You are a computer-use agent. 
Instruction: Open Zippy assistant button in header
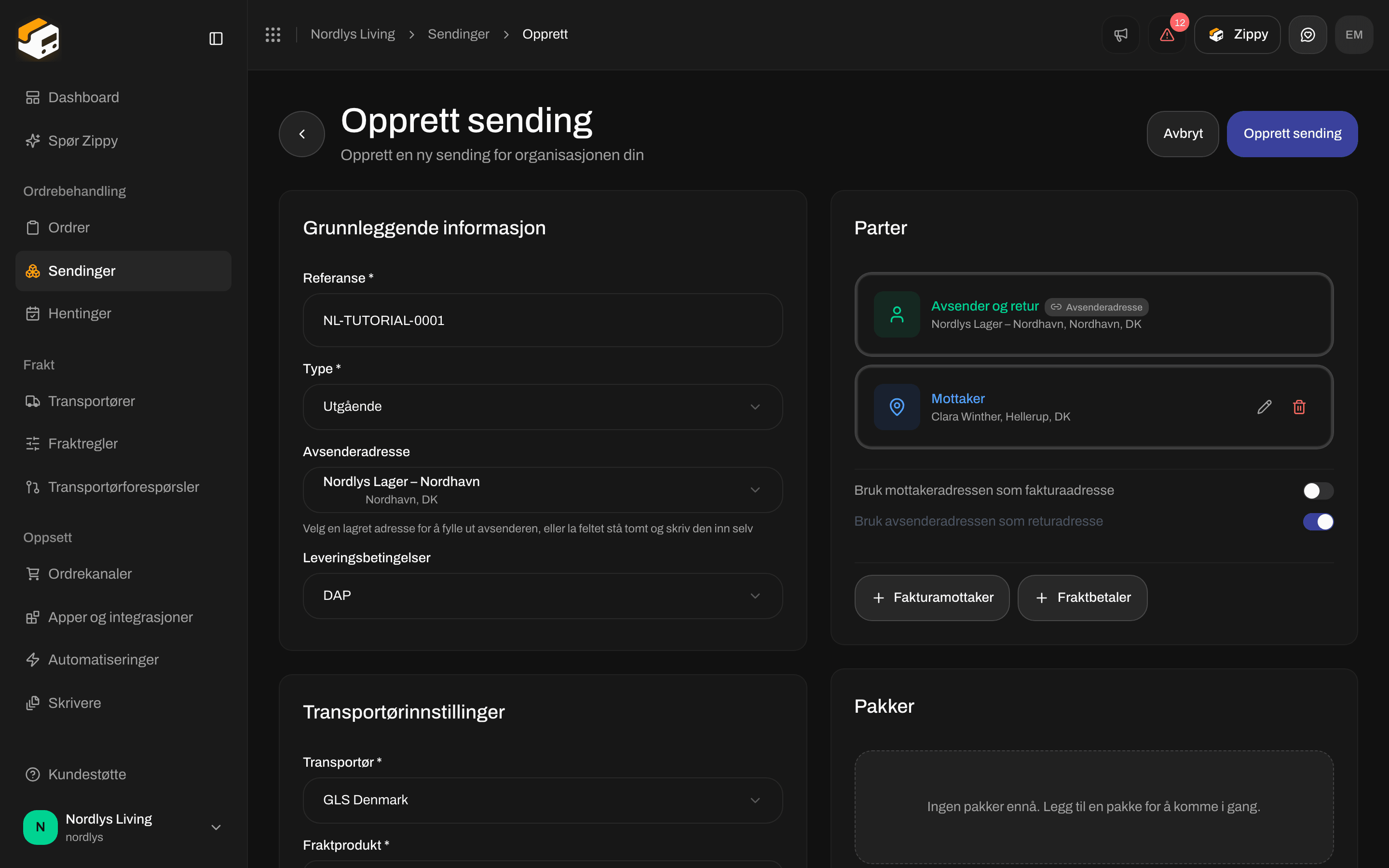1238,34
